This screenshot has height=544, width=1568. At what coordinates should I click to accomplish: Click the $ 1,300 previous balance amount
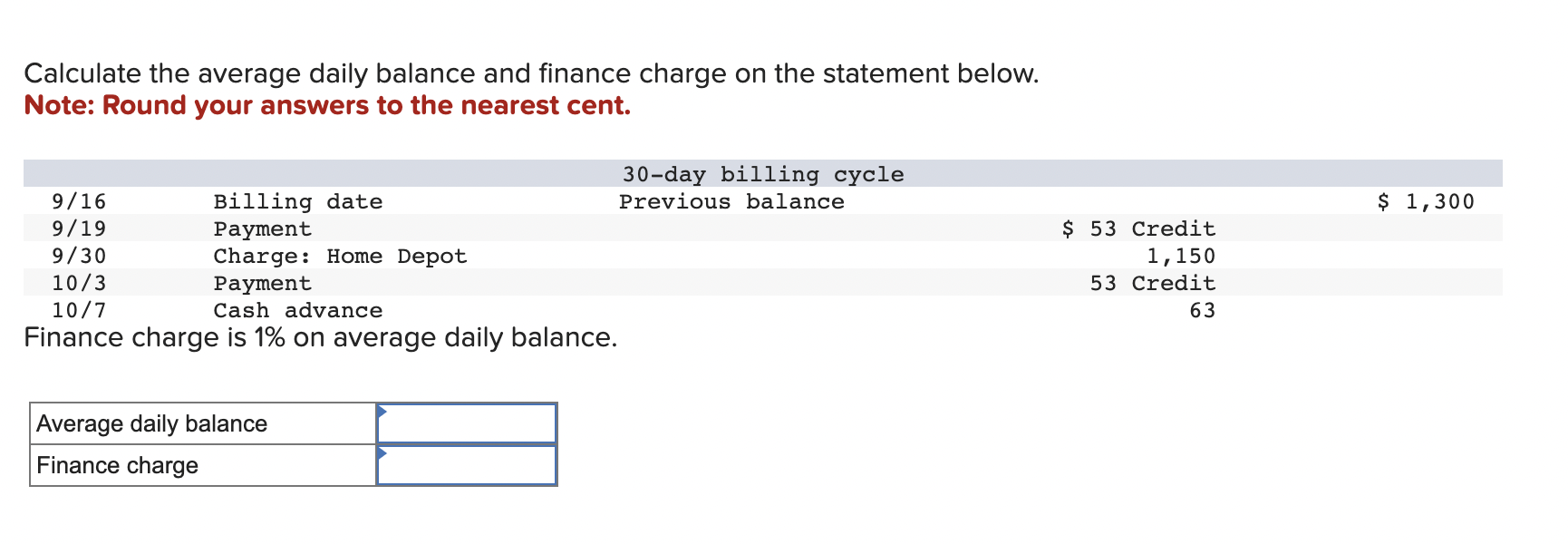point(1426,201)
